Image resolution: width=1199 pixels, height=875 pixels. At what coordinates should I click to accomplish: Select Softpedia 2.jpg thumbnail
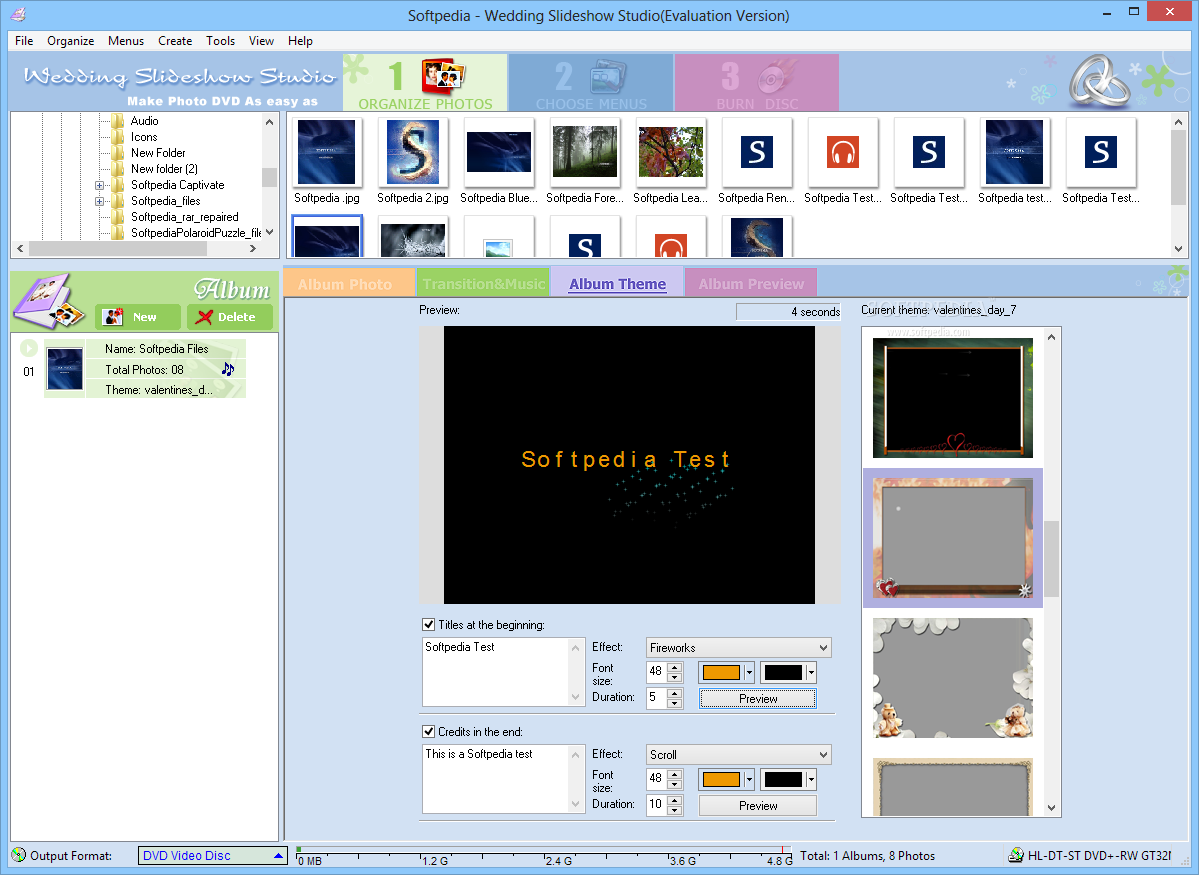click(x=413, y=152)
